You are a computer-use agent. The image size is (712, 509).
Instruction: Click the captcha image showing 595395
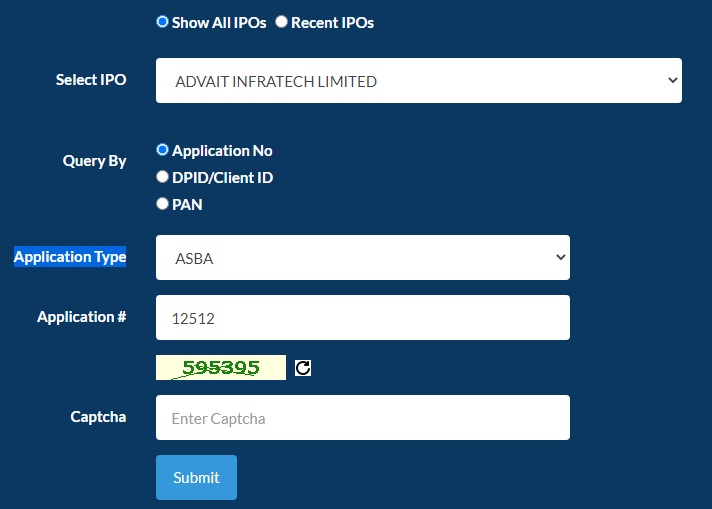point(220,368)
